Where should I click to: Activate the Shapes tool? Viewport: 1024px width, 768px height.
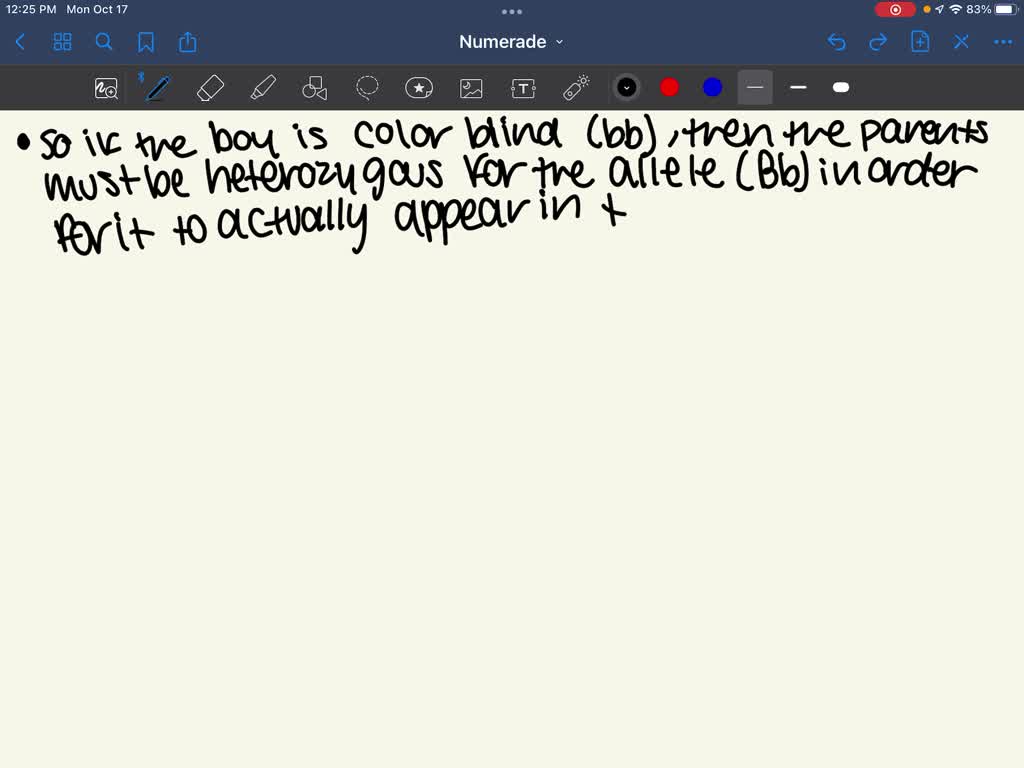[x=315, y=88]
